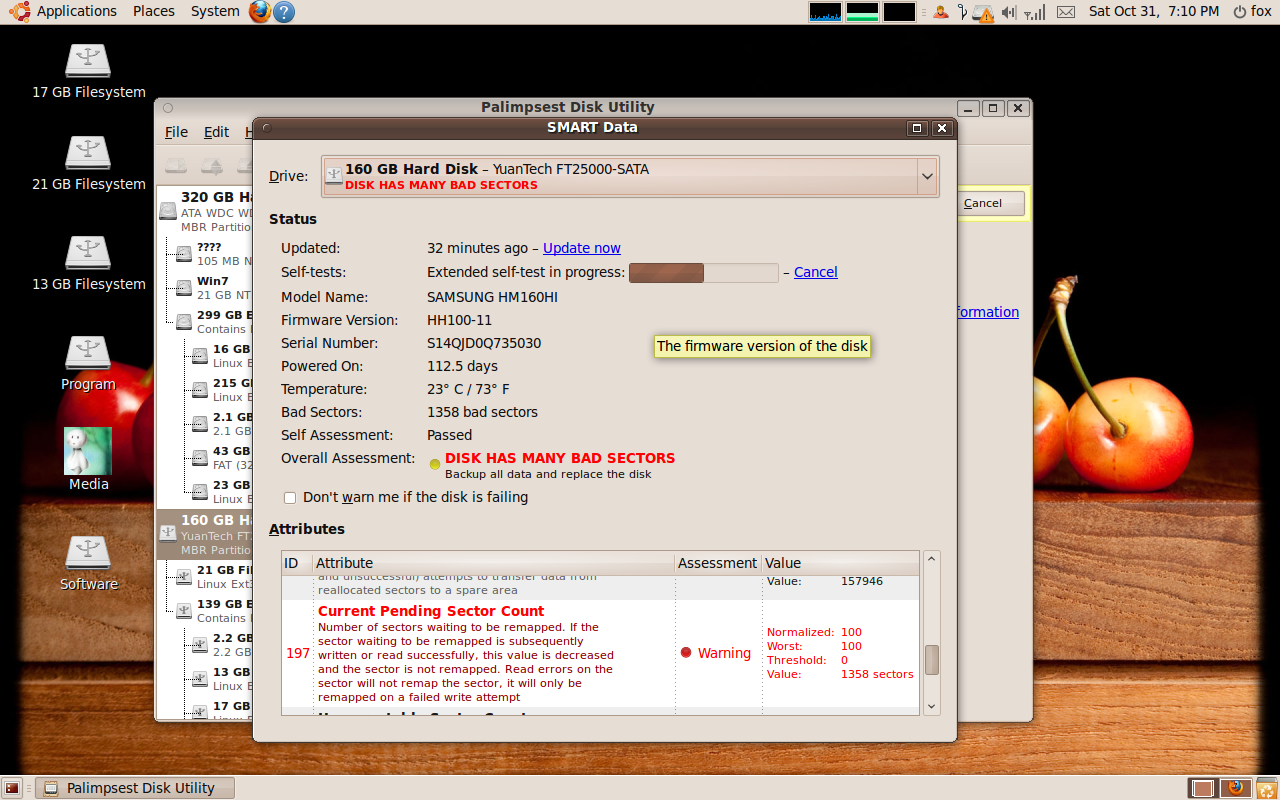Screen dimensions: 1280x800
Task: Open the File menu in Palimpsest
Action: coord(176,132)
